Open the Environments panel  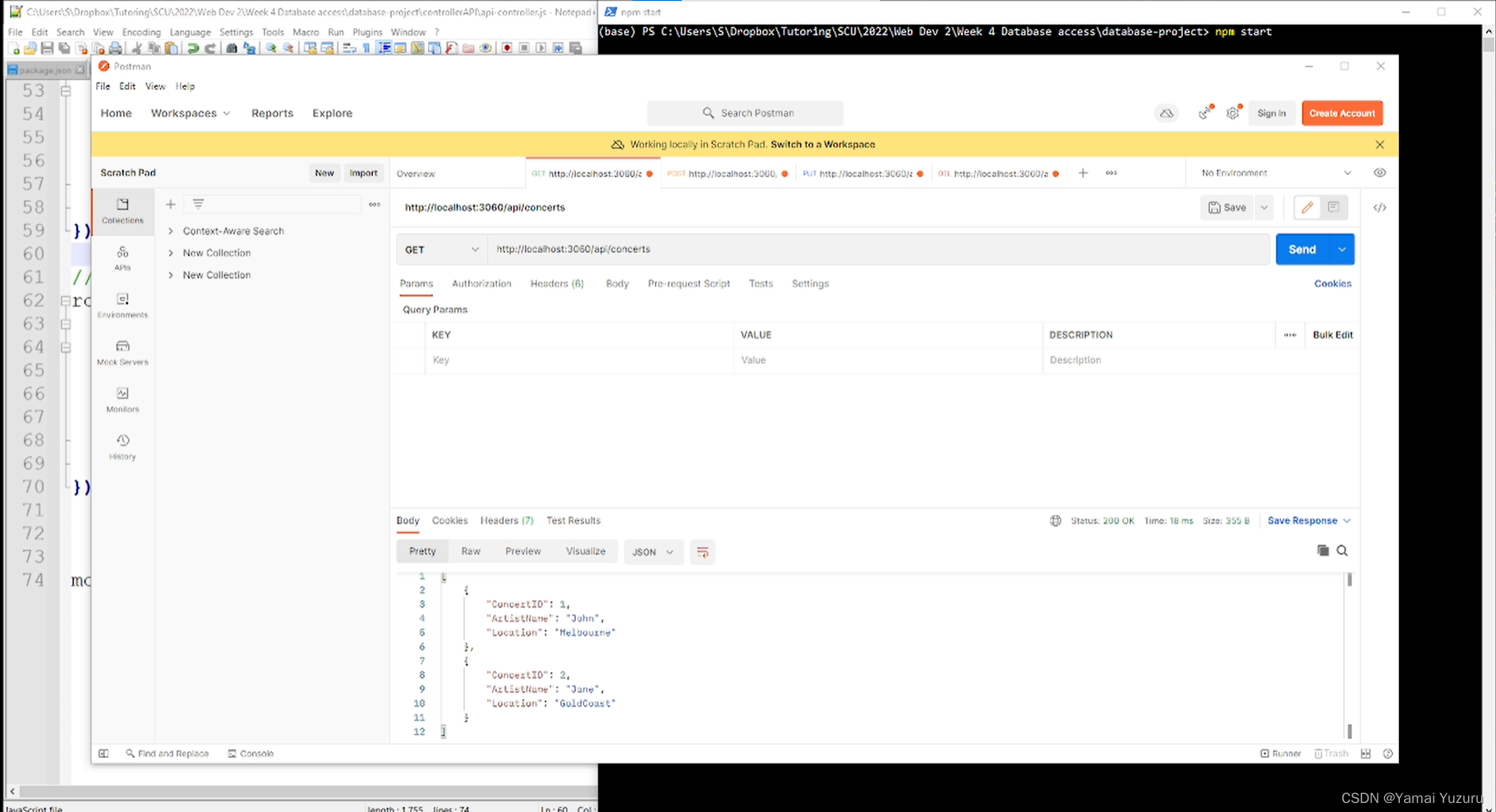pos(122,305)
